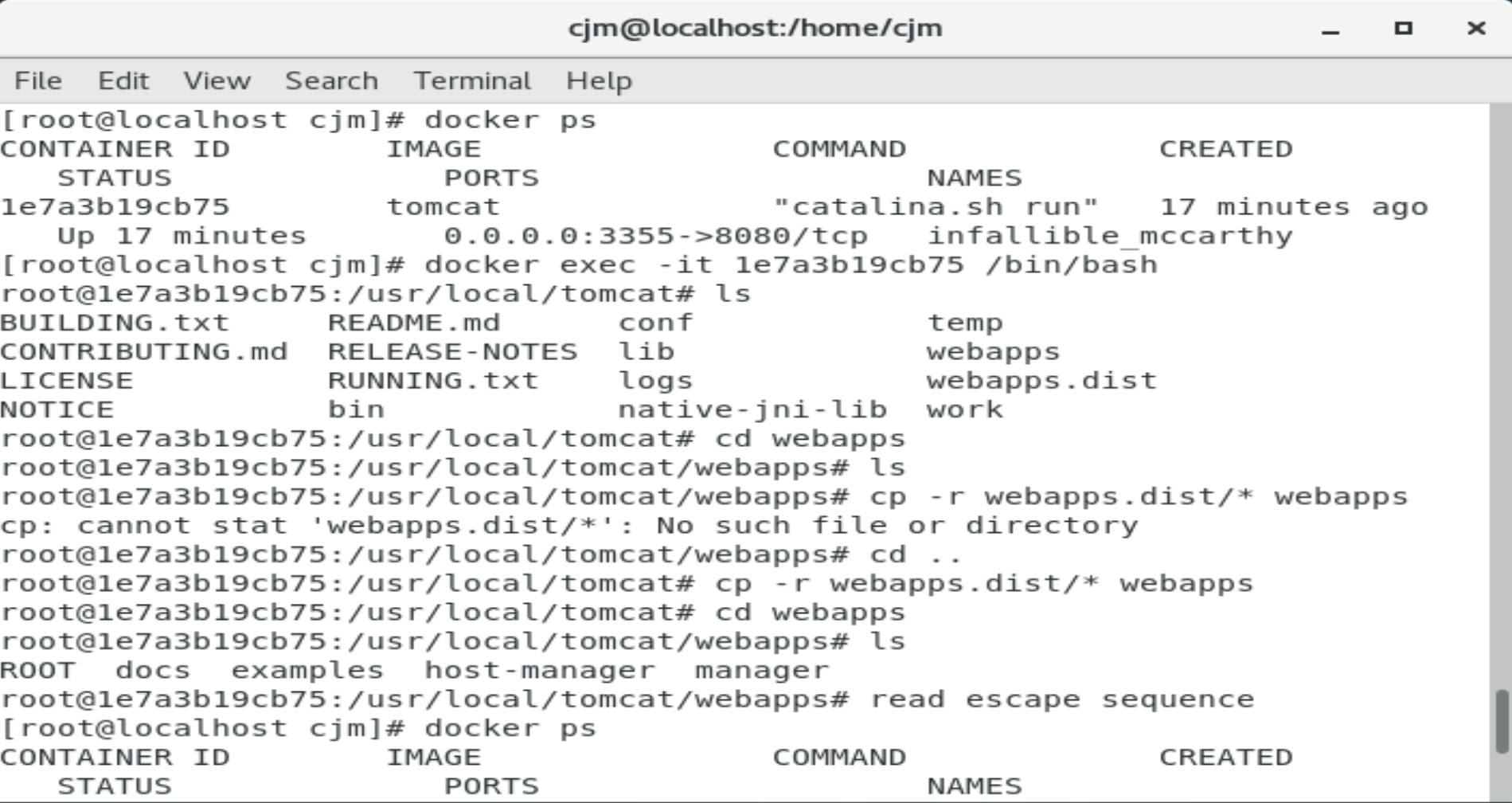Image resolution: width=1512 pixels, height=803 pixels.
Task: Click the vertical scrollbar thumb
Action: pos(1502,721)
